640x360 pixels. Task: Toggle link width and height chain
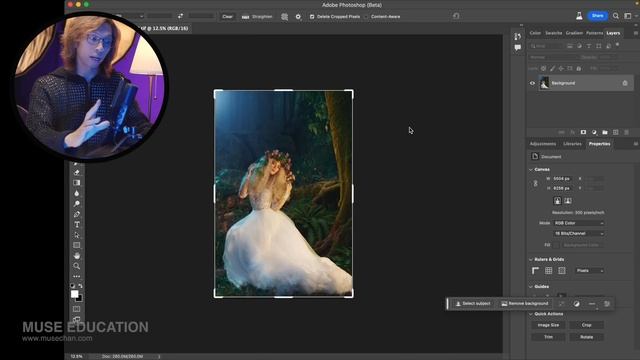[x=536, y=184]
